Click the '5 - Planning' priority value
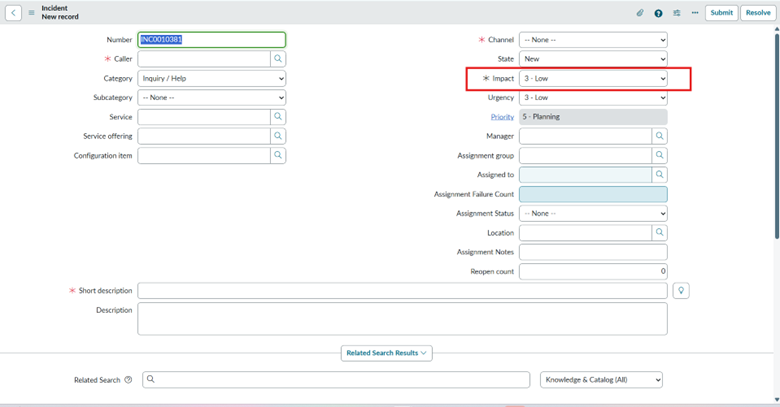Image resolution: width=780 pixels, height=407 pixels. [x=593, y=117]
